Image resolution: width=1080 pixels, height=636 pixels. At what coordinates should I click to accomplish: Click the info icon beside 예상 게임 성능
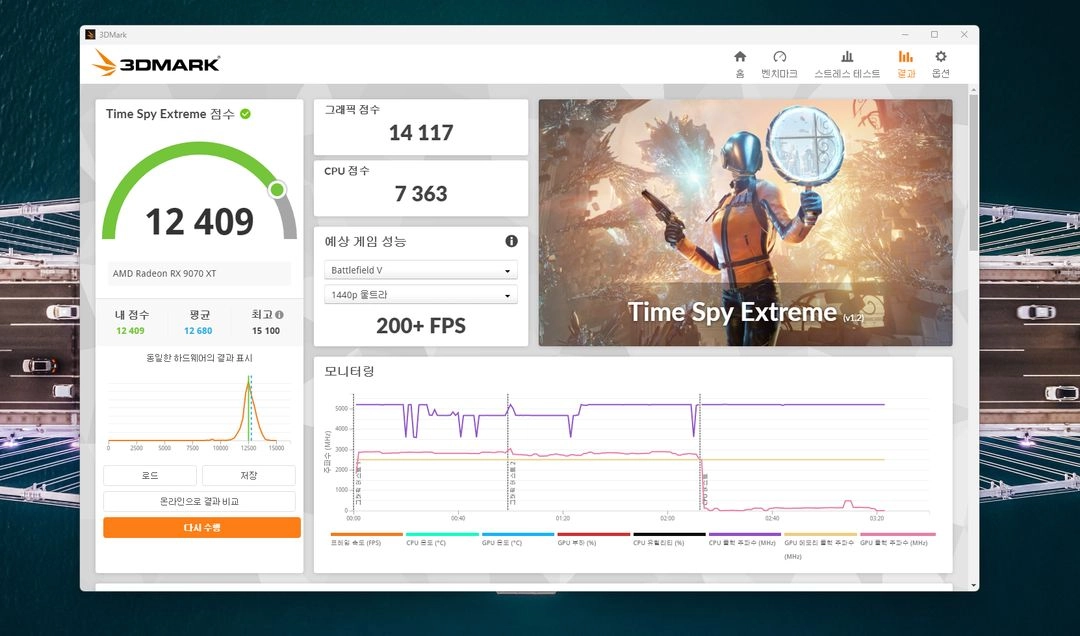[x=511, y=241]
